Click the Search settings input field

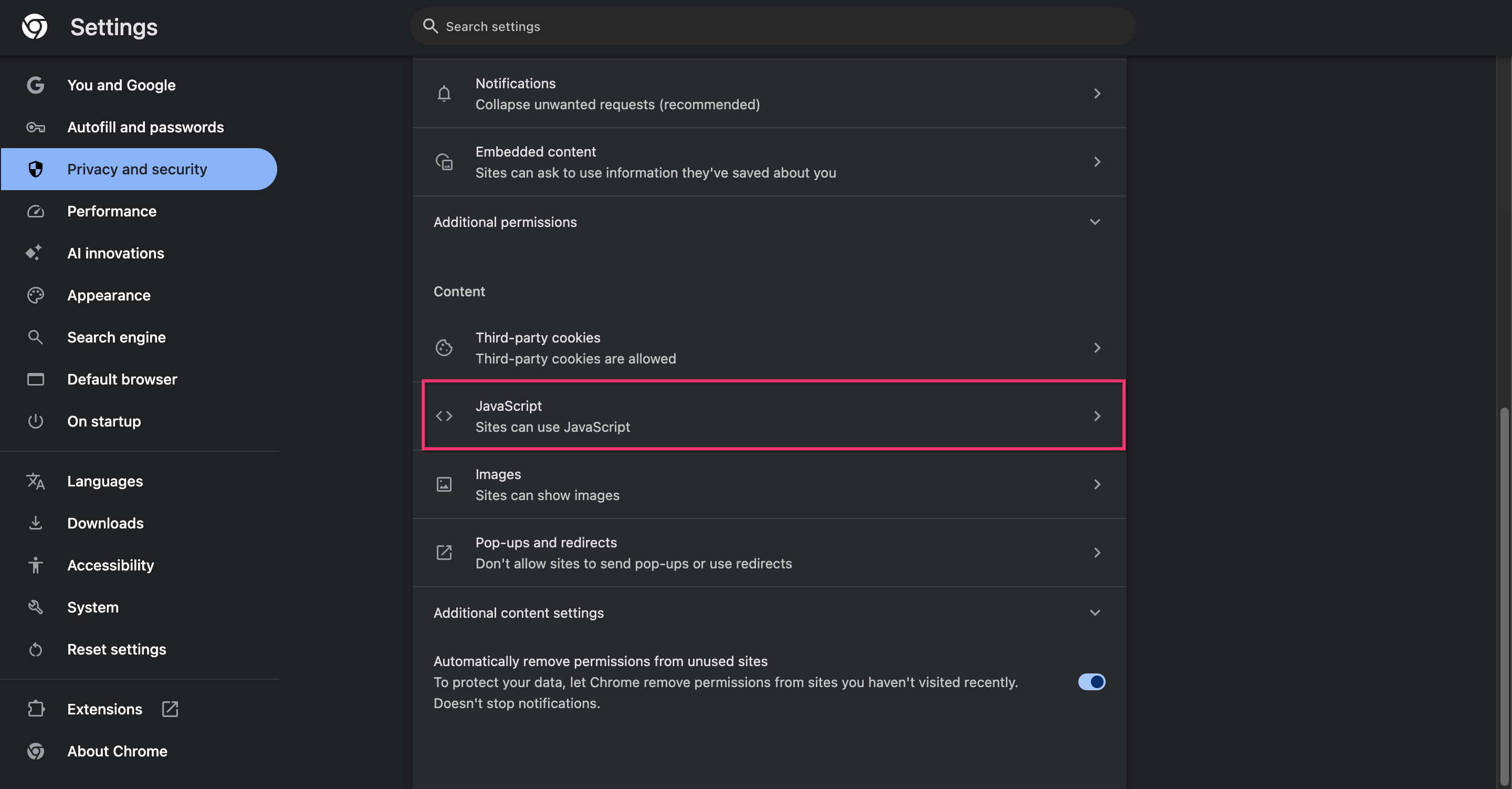pos(772,26)
